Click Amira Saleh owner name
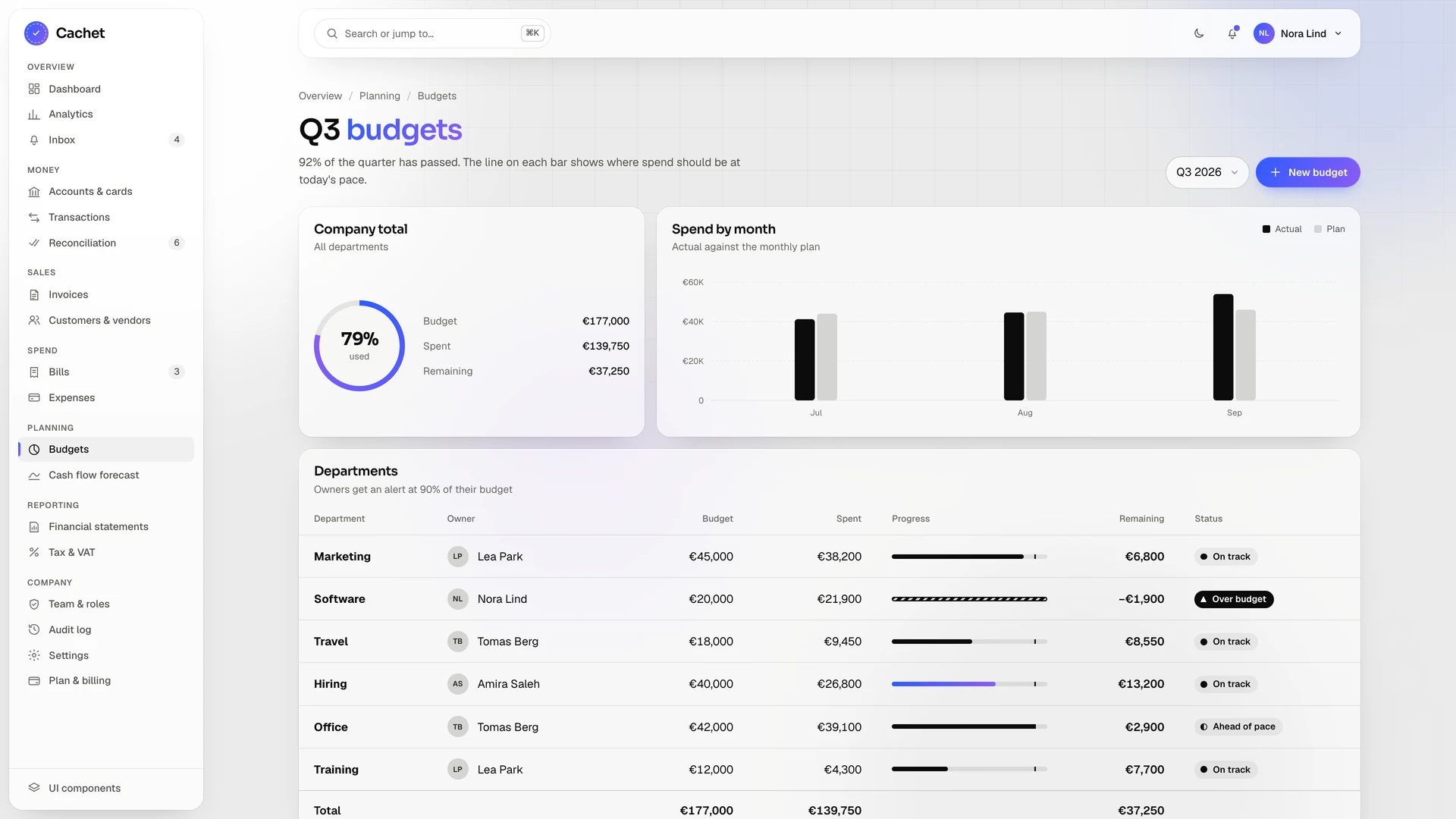This screenshot has width=1456, height=819. click(x=509, y=684)
